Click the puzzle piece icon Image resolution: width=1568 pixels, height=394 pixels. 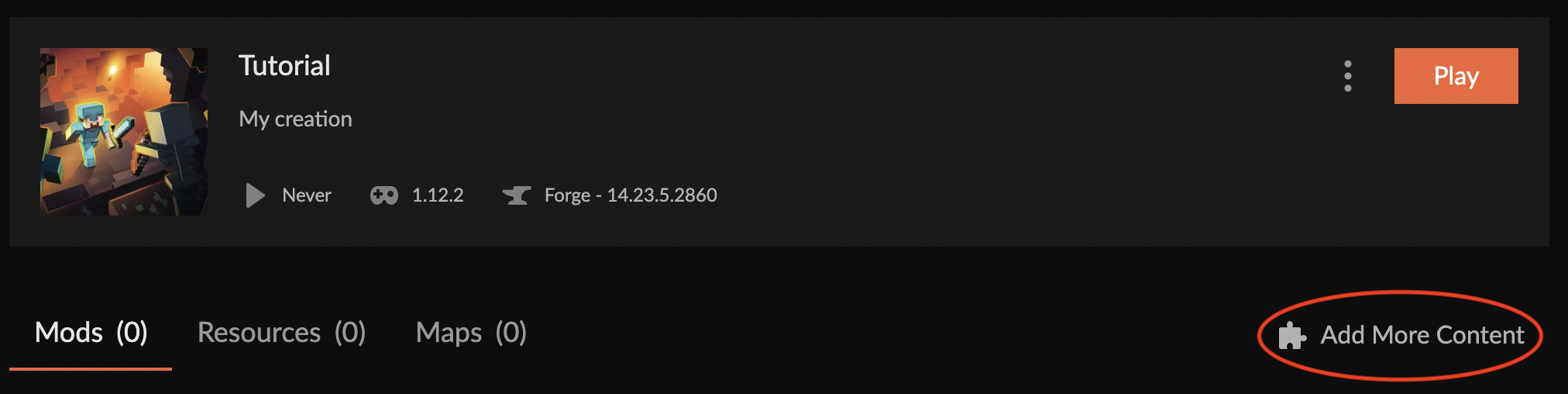[x=1291, y=335]
